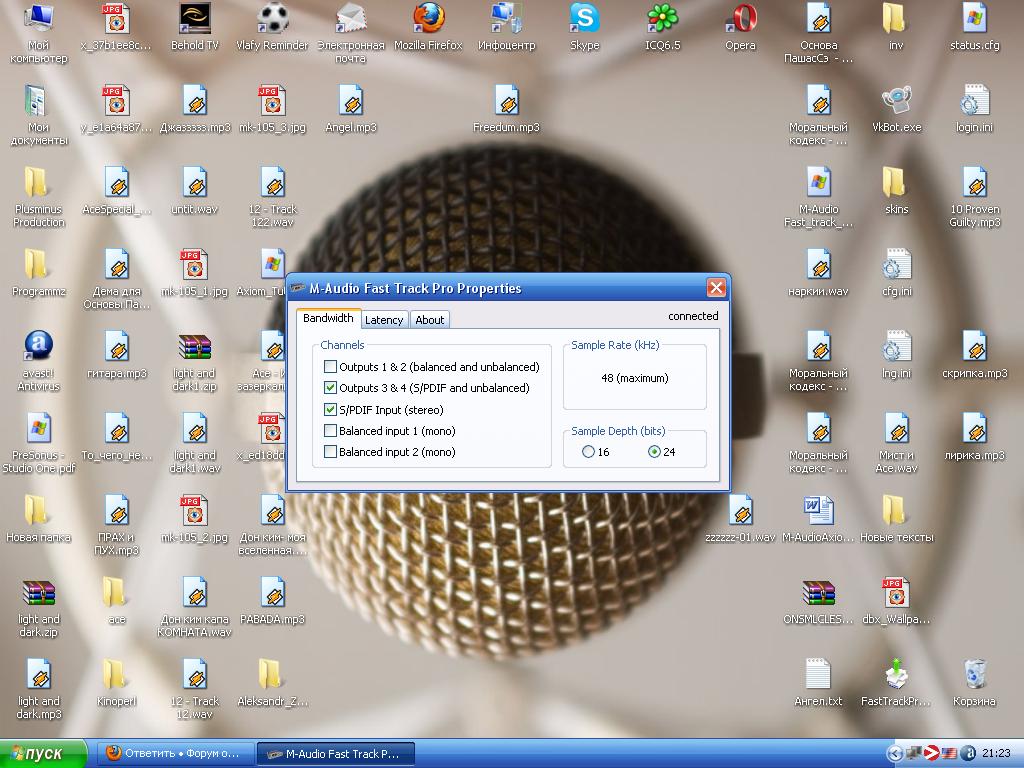
Task: Select 24 bit sample depth
Action: pyautogui.click(x=654, y=452)
